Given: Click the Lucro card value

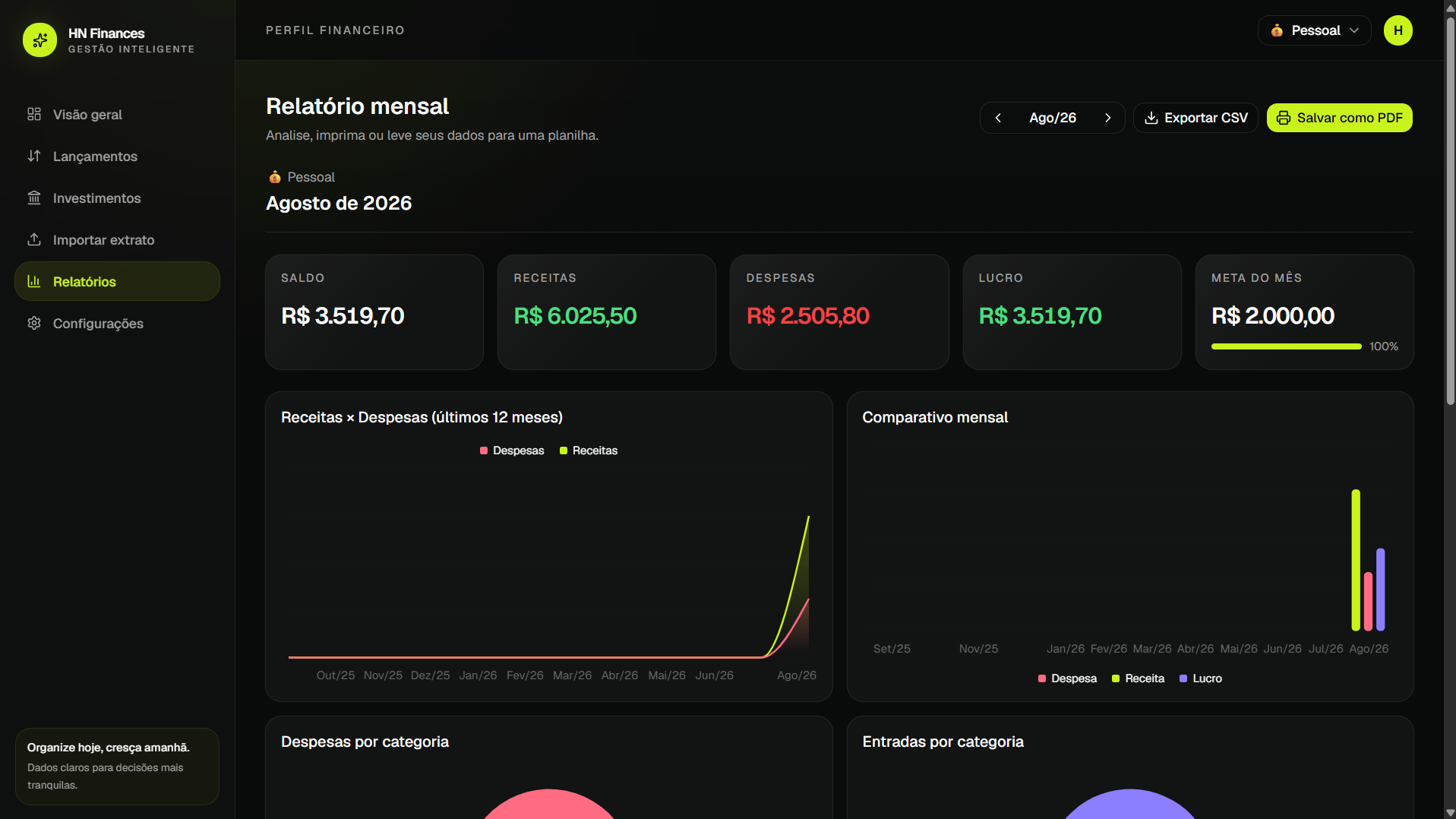Looking at the screenshot, I should pos(1040,315).
